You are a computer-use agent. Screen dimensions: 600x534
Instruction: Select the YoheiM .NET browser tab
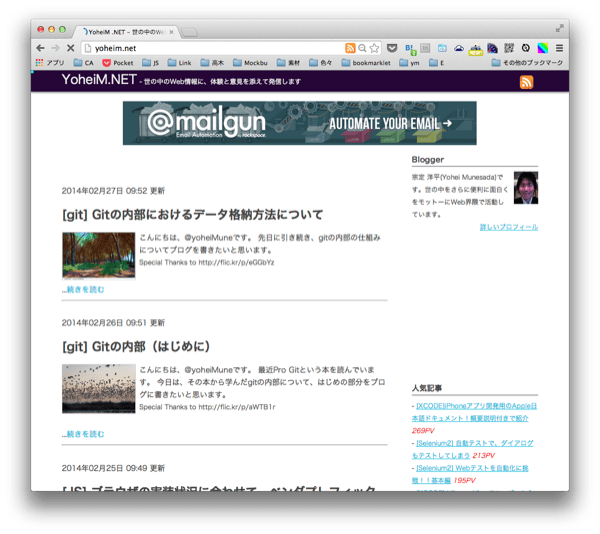click(x=124, y=32)
